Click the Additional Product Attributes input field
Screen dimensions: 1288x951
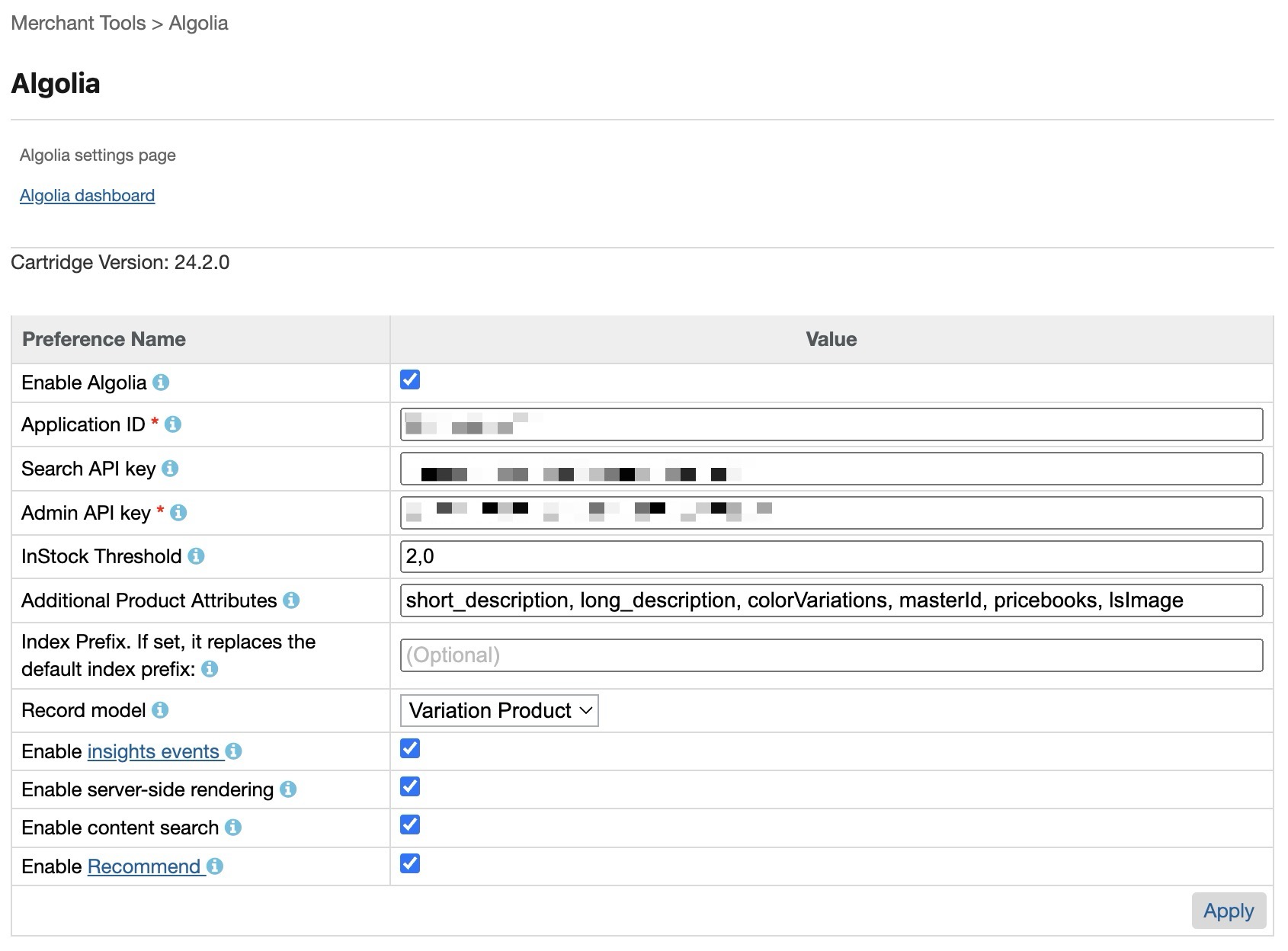tap(831, 600)
